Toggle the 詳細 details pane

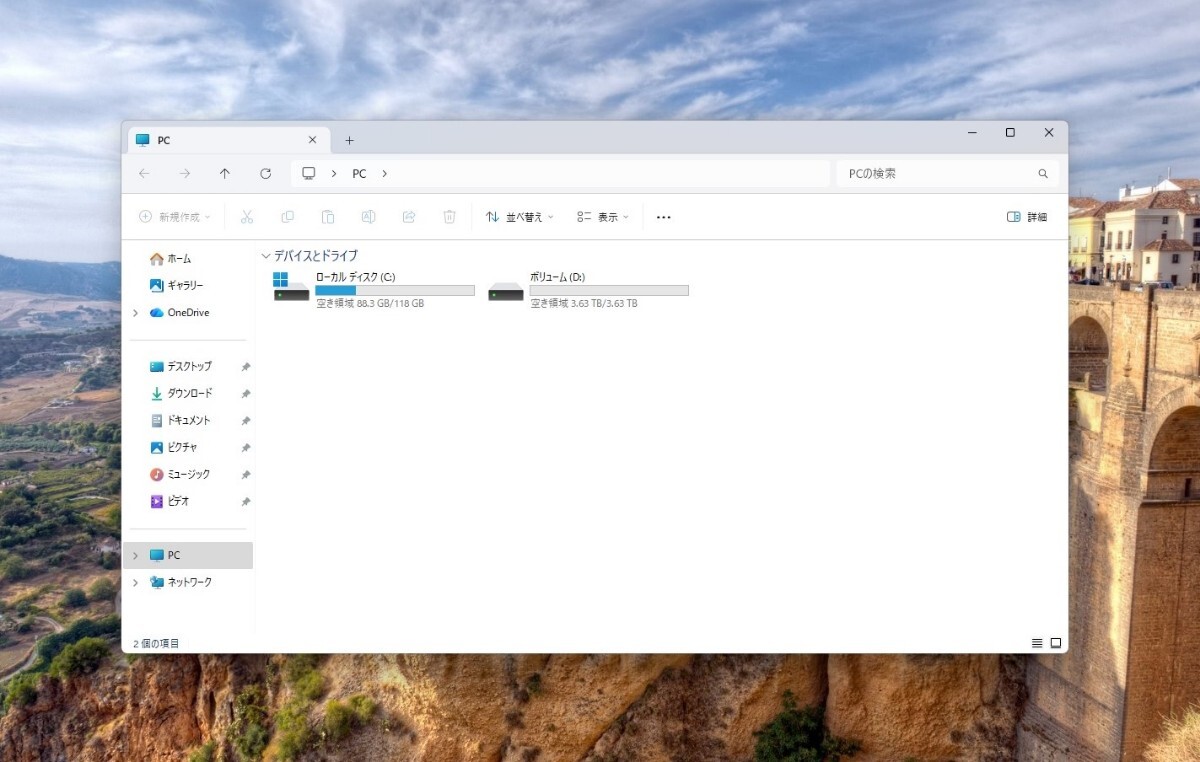coord(1027,217)
